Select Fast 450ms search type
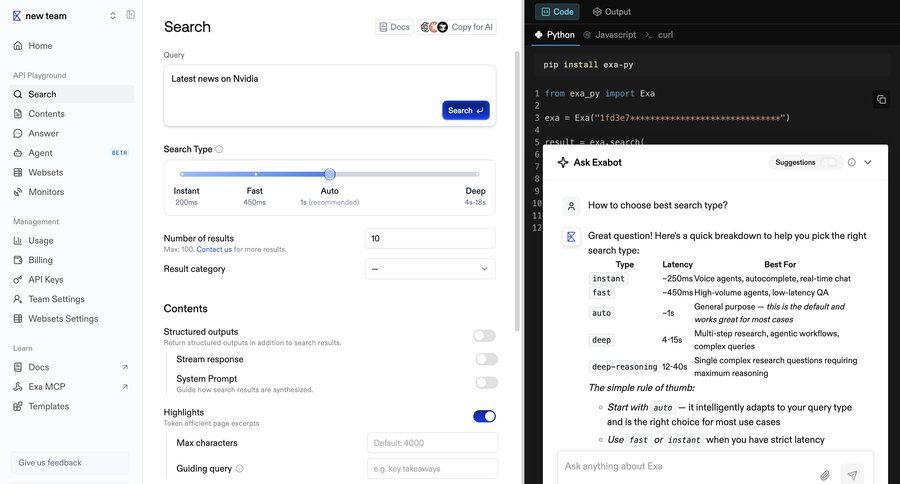The image size is (900, 484). pyautogui.click(x=255, y=196)
